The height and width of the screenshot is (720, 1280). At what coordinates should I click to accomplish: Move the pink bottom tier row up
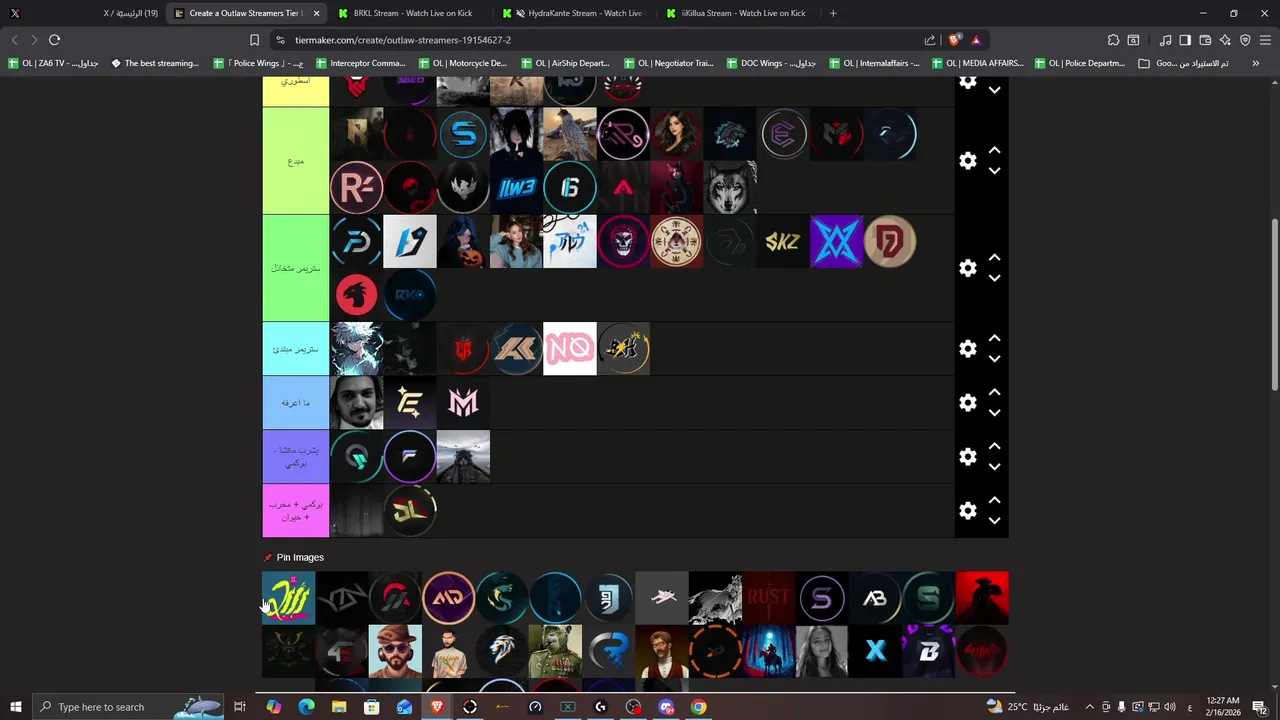click(x=994, y=500)
